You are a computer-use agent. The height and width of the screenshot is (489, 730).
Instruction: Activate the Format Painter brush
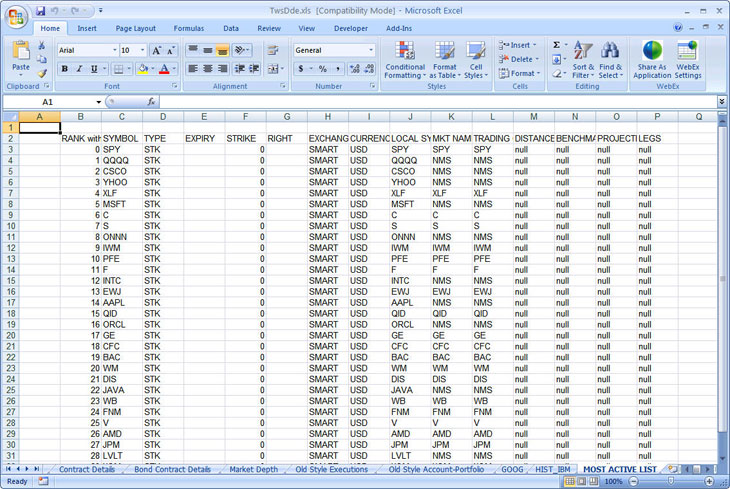pos(42,73)
